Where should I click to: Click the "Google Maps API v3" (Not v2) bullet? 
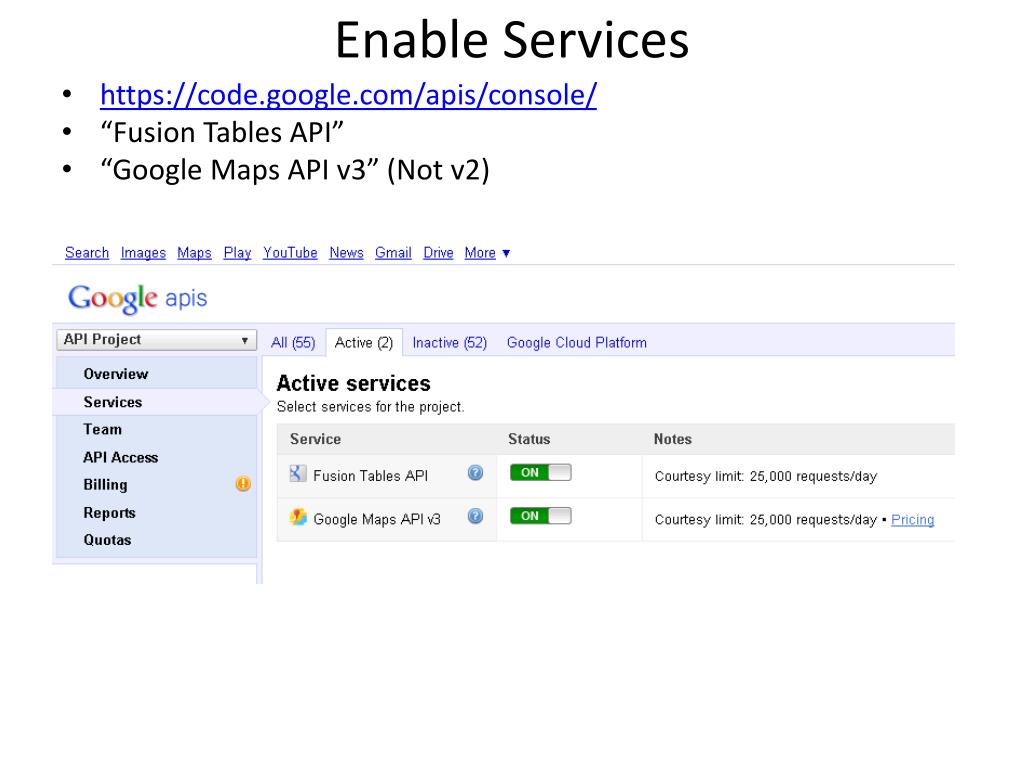[295, 170]
